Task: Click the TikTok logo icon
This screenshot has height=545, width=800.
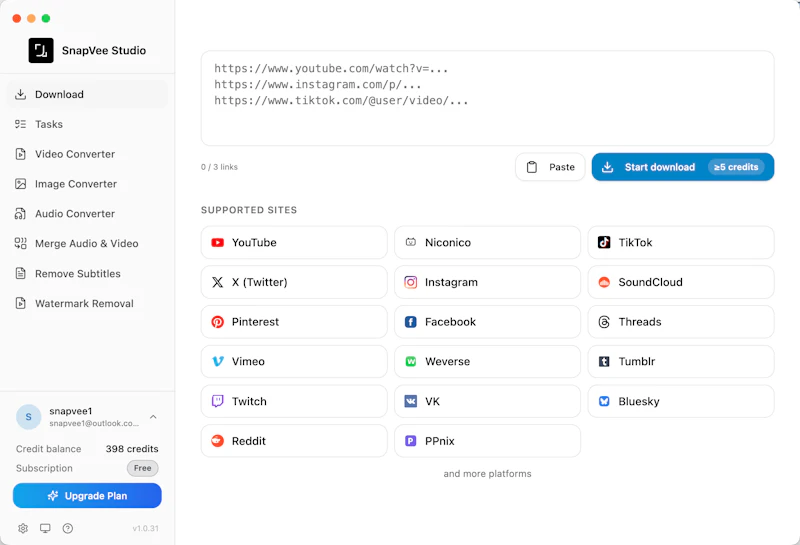Action: pos(604,242)
